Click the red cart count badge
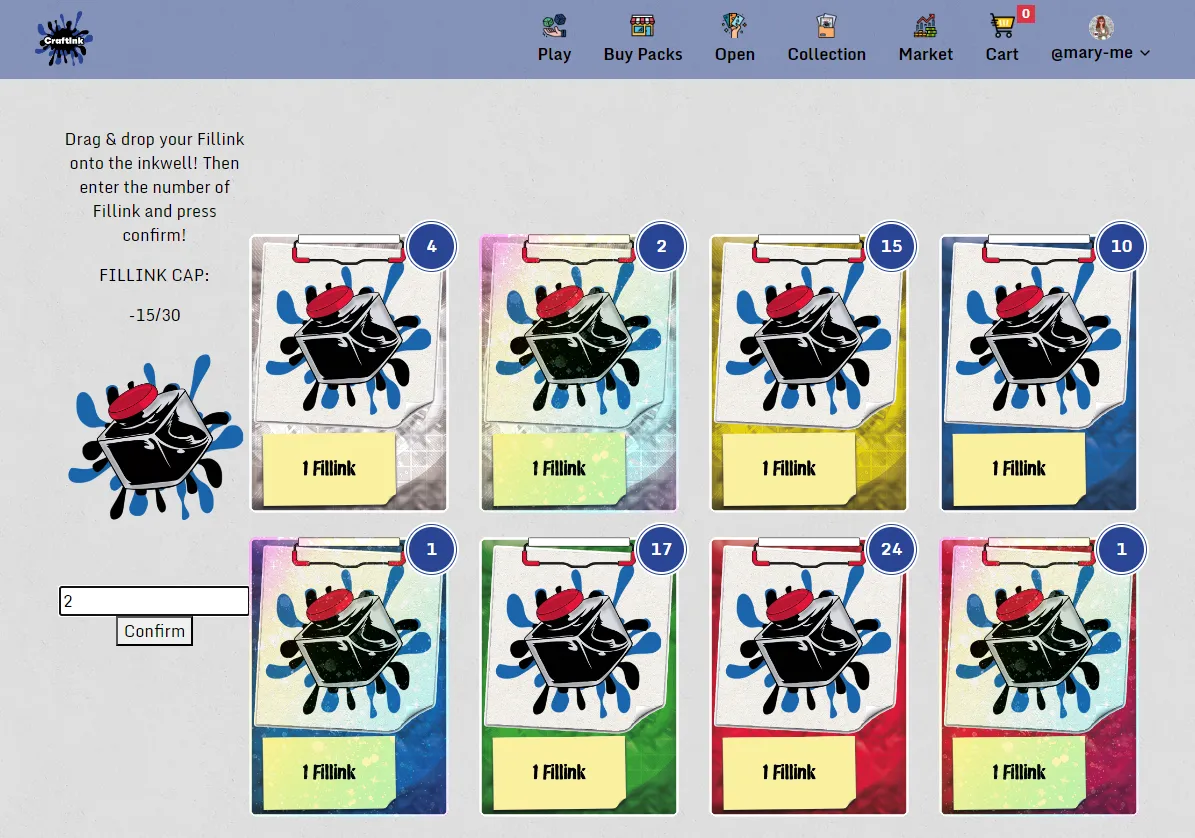The height and width of the screenshot is (838, 1195). click(x=1026, y=14)
